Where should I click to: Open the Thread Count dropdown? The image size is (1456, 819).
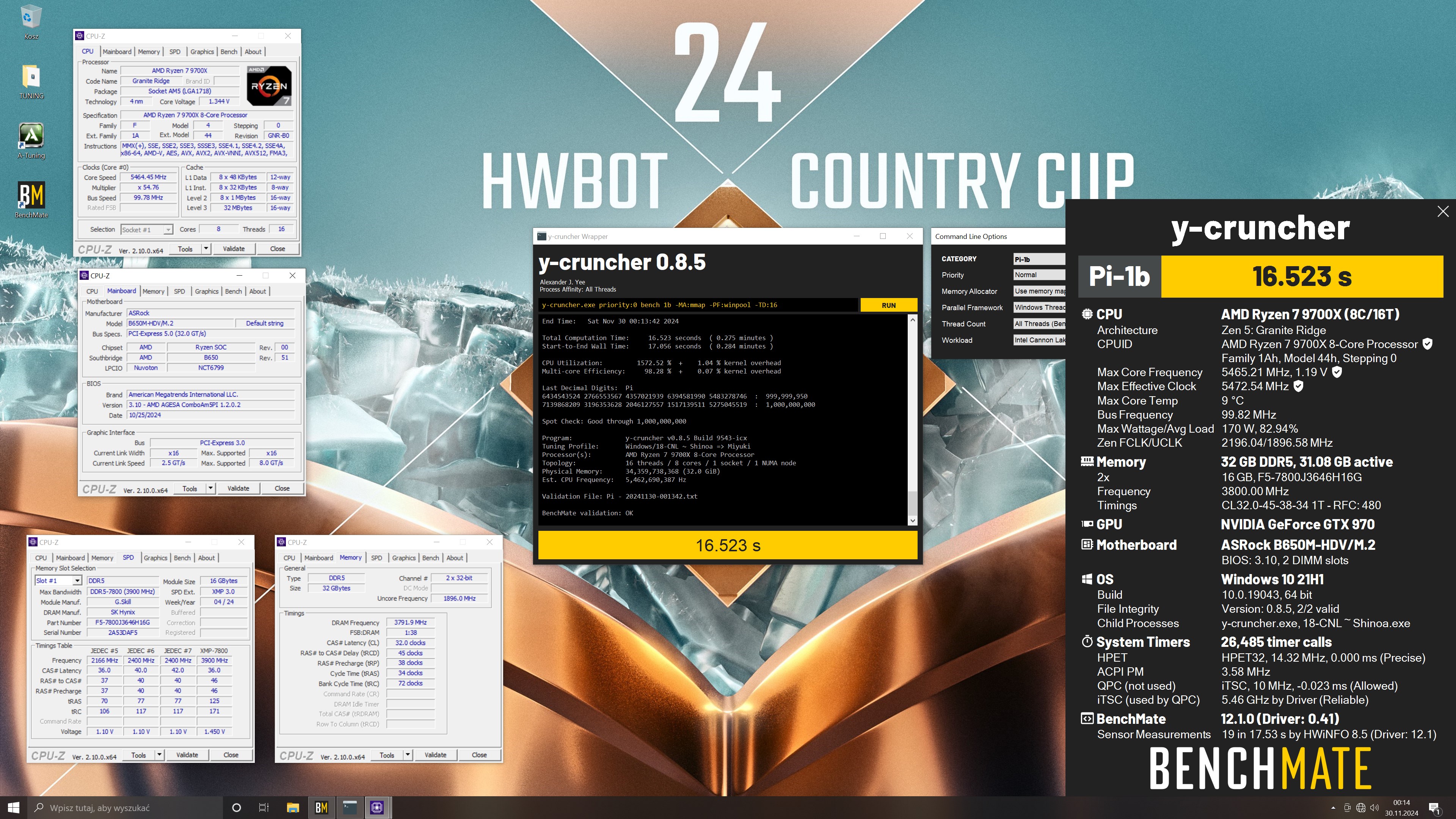click(1039, 324)
